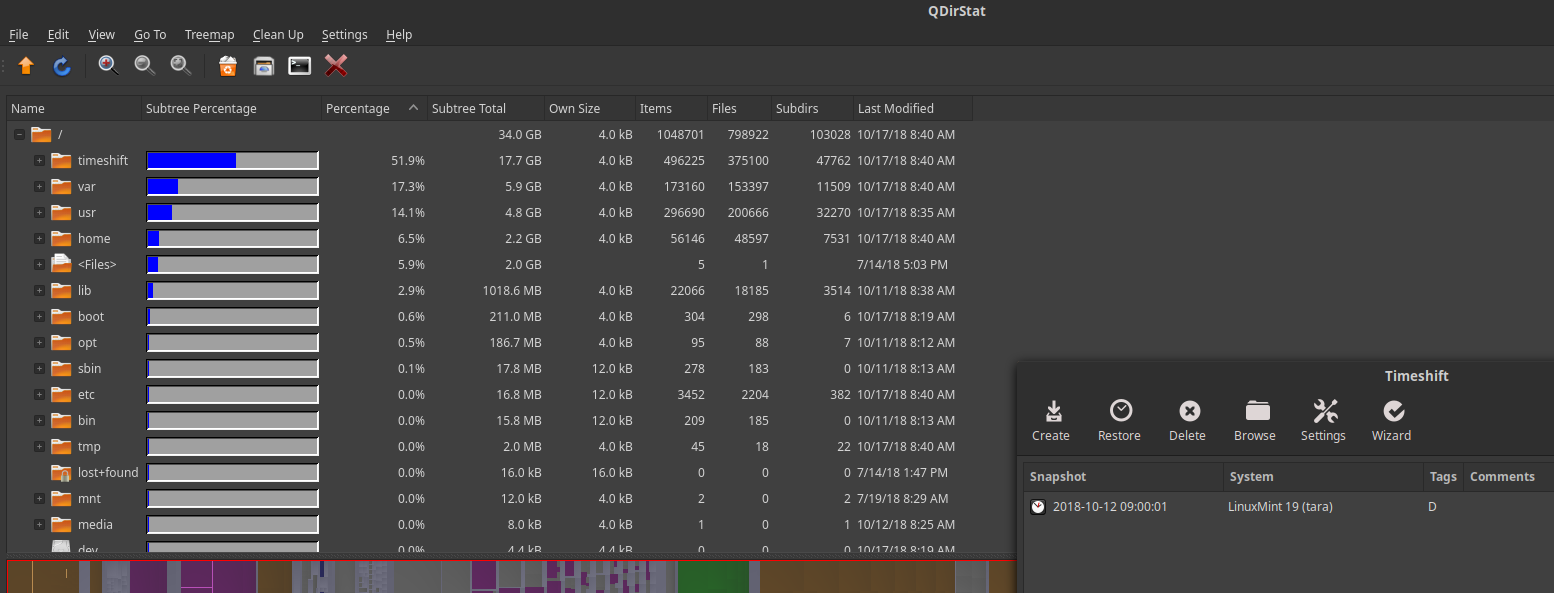The image size is (1554, 593).
Task: Expand the etc folder
Action: 39,394
